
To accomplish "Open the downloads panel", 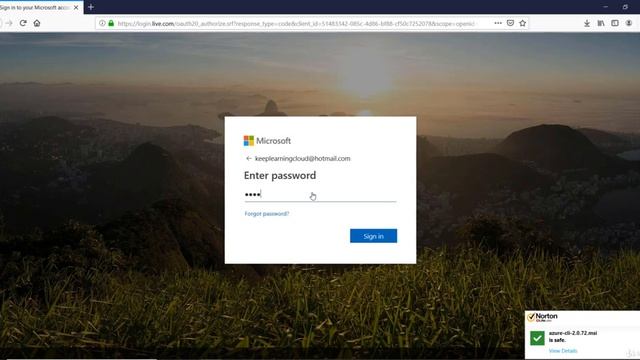I will tap(587, 23).
